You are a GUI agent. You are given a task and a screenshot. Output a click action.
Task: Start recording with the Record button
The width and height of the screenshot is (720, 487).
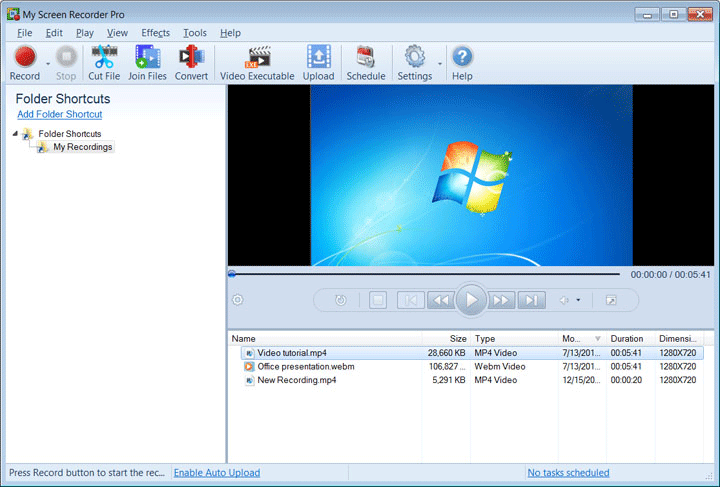(x=25, y=63)
